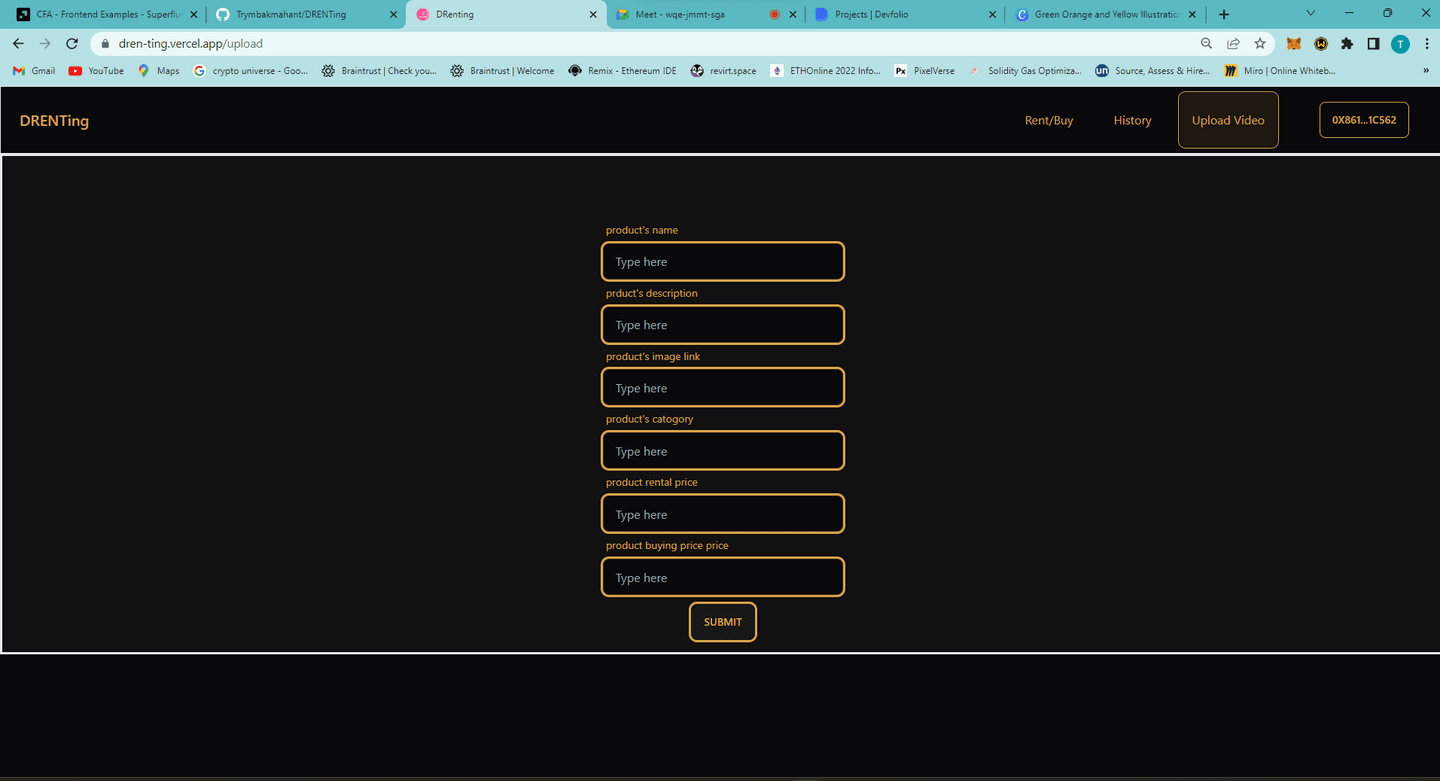Open the Gmail bookmark
Viewport: 1440px width, 781px height.
[x=34, y=71]
